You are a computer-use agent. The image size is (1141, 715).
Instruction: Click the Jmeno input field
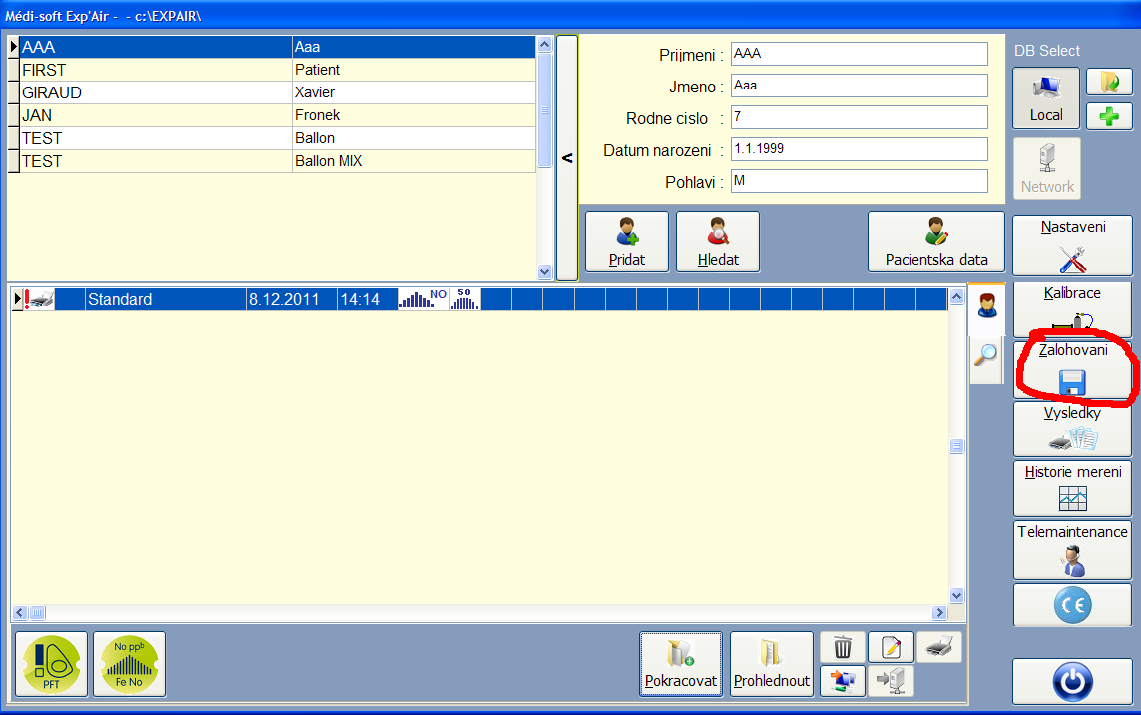[x=859, y=85]
